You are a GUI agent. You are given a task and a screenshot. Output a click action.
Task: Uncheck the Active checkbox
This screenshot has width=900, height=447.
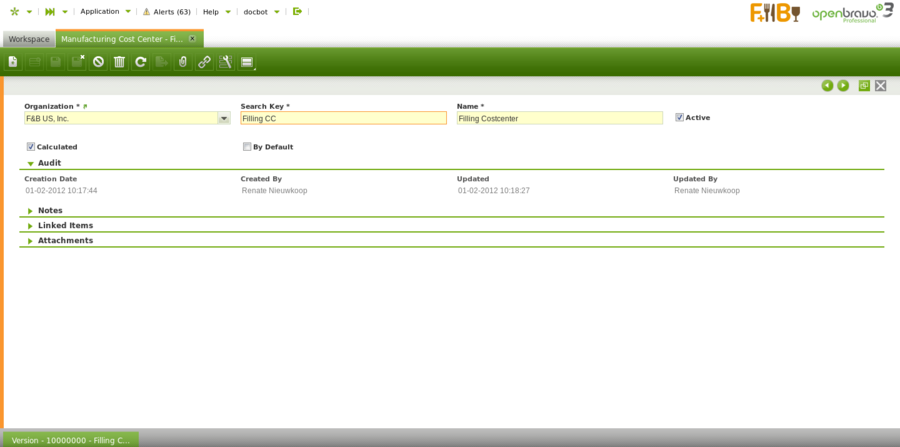pyautogui.click(x=680, y=117)
